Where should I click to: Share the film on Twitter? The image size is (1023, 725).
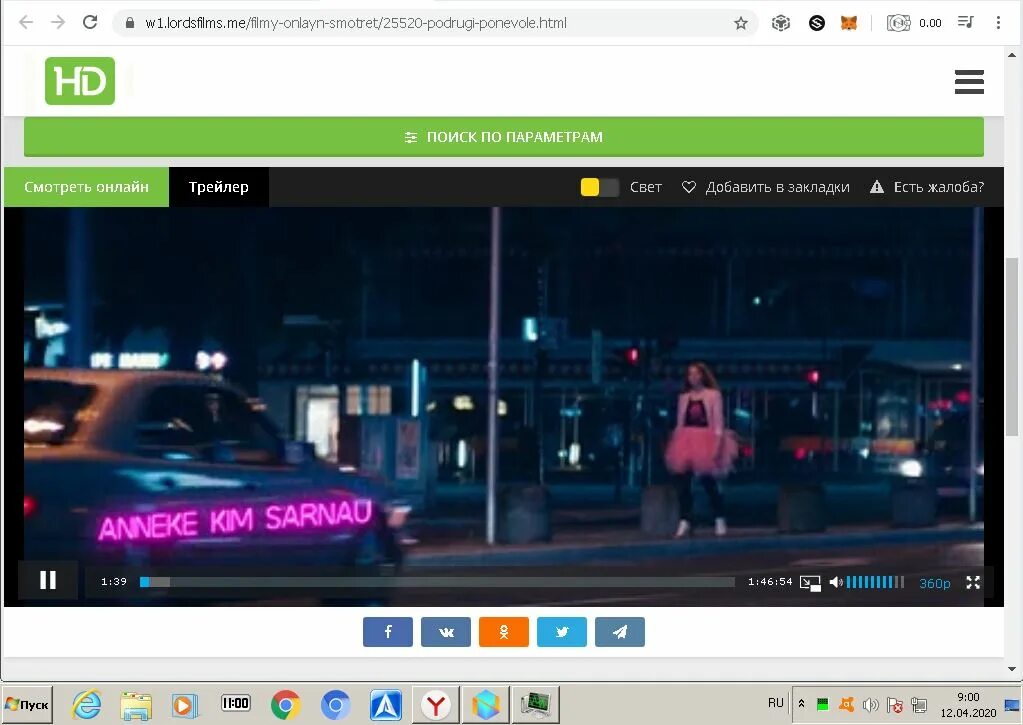click(x=562, y=632)
